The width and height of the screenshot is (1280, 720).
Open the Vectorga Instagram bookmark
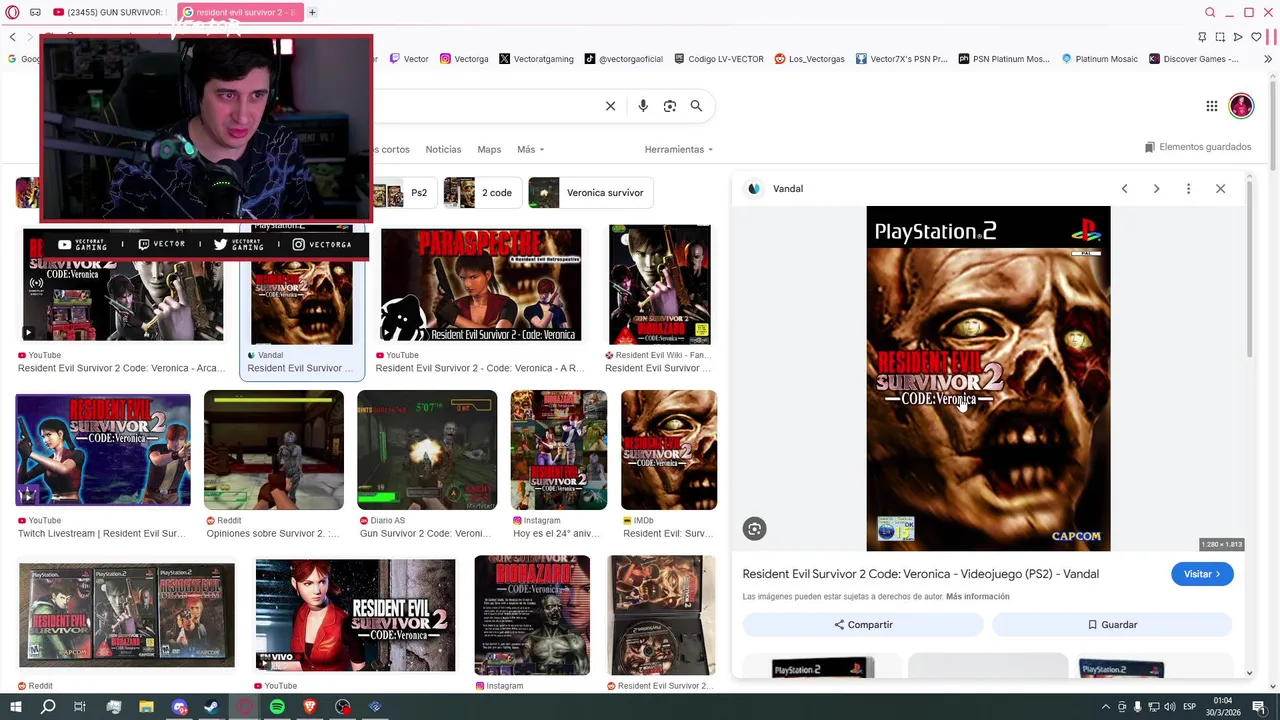point(464,59)
